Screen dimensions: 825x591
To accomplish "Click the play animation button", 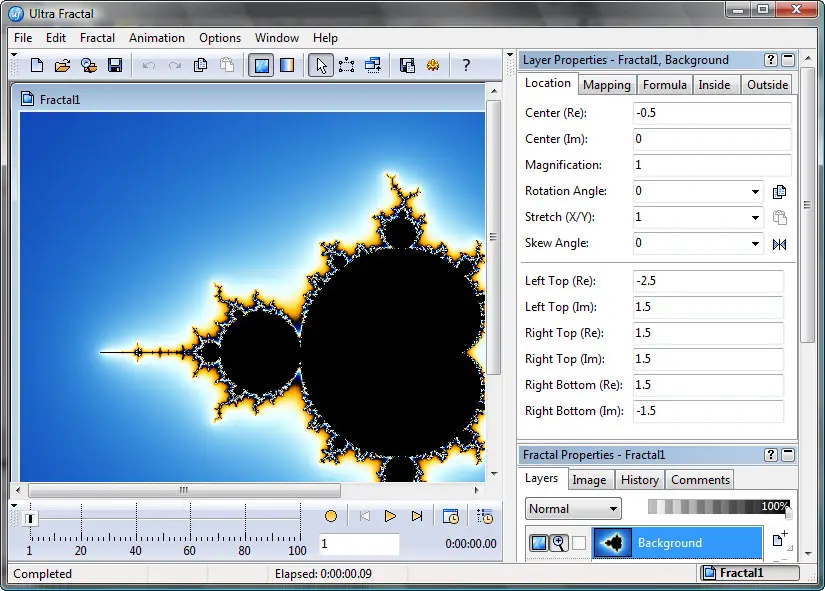I will 390,516.
